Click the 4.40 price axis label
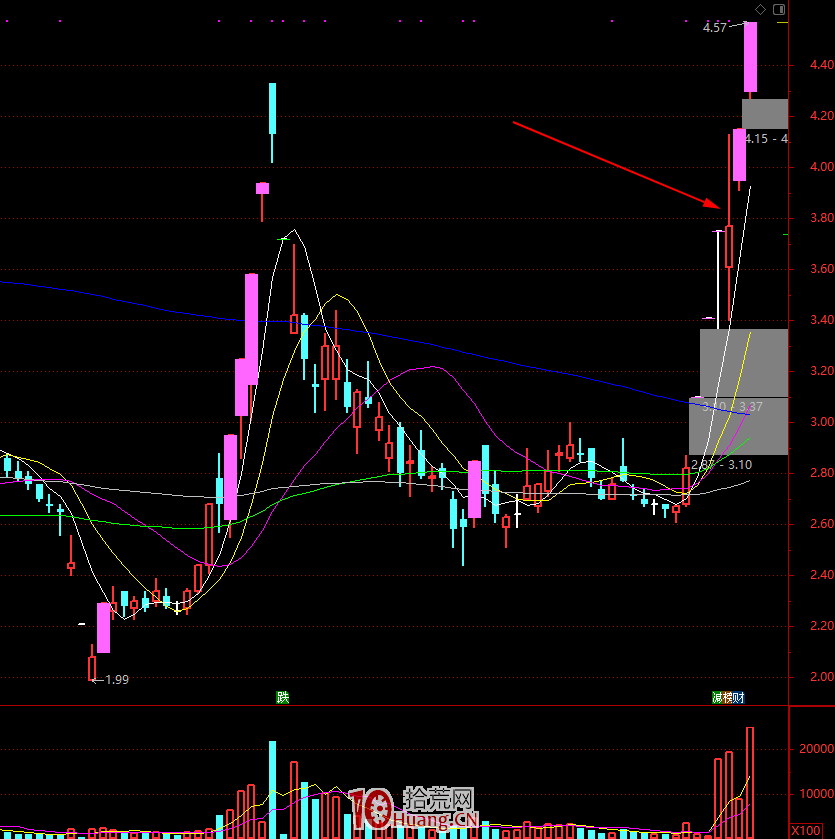 [822, 65]
